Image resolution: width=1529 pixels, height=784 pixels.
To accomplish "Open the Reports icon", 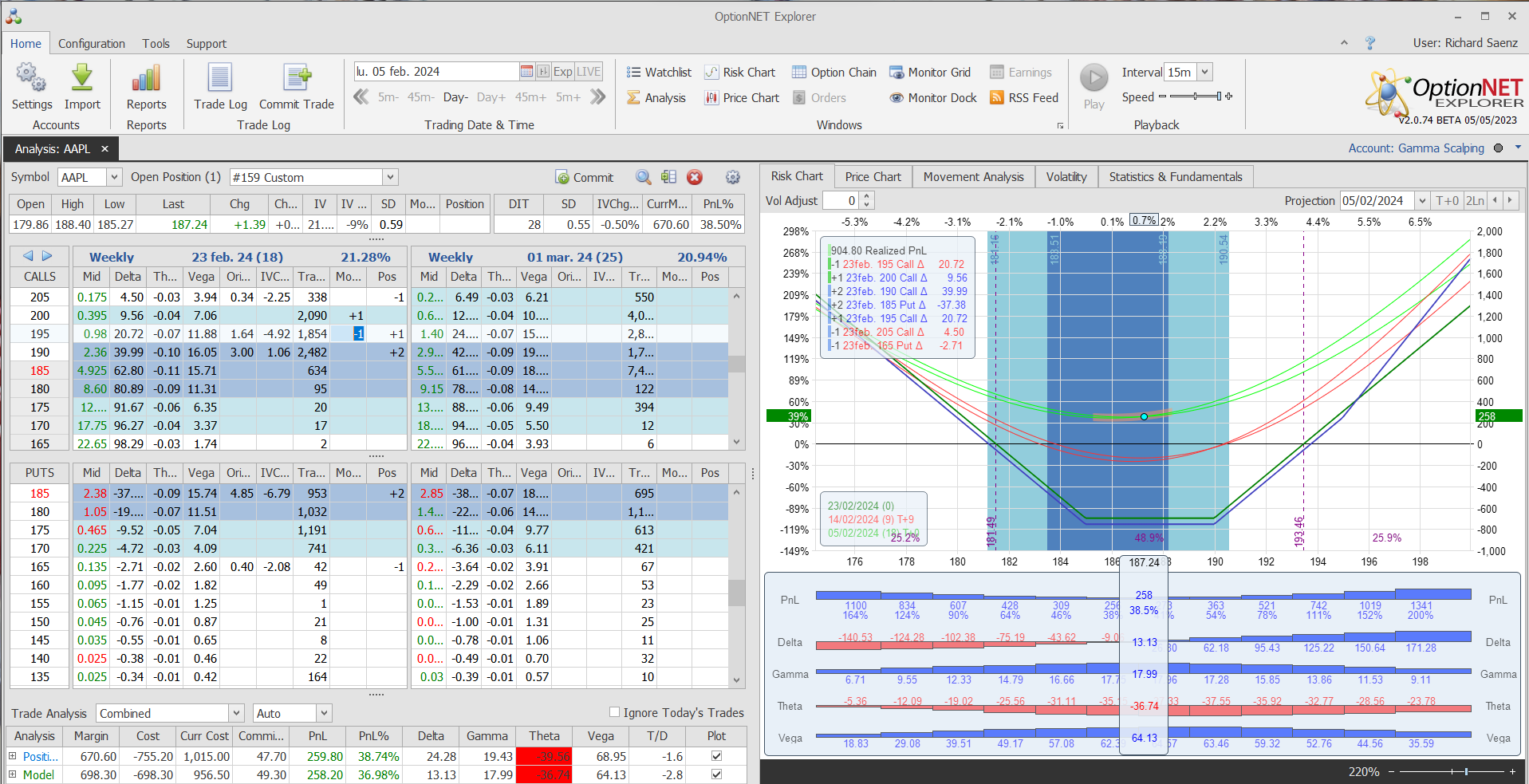I will pyautogui.click(x=147, y=86).
